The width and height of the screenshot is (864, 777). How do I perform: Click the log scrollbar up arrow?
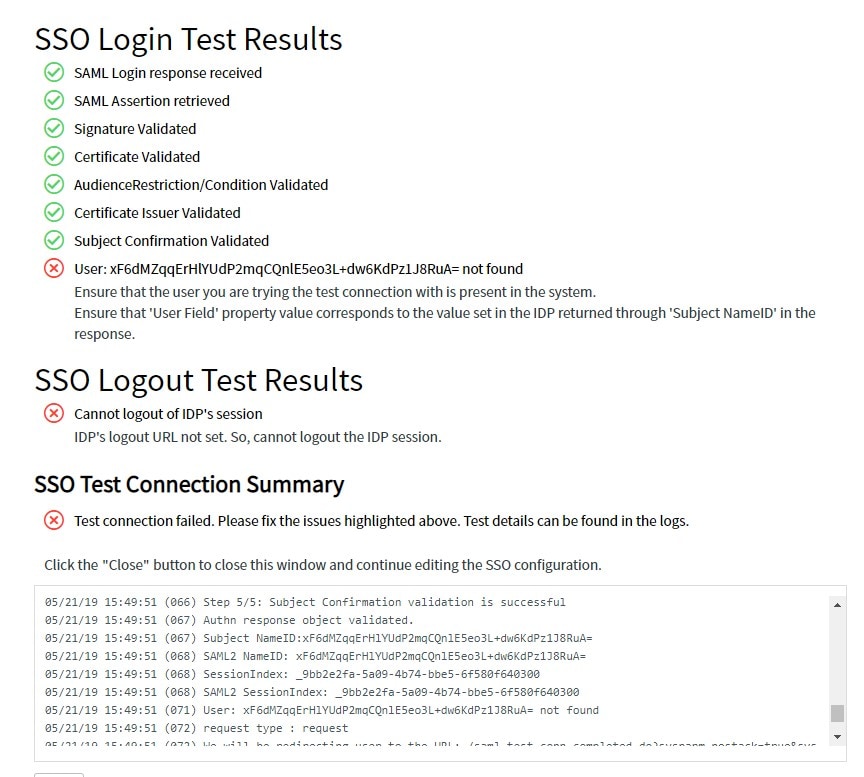(x=835, y=603)
